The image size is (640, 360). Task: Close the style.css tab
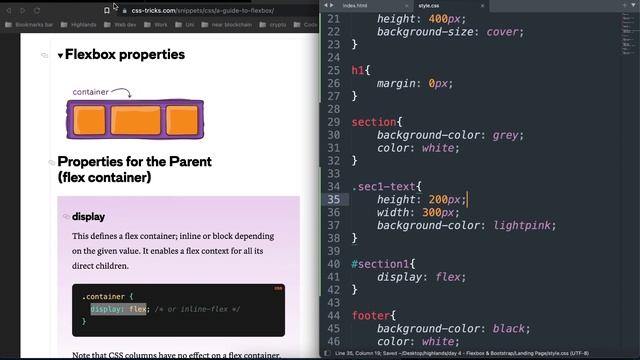482,6
